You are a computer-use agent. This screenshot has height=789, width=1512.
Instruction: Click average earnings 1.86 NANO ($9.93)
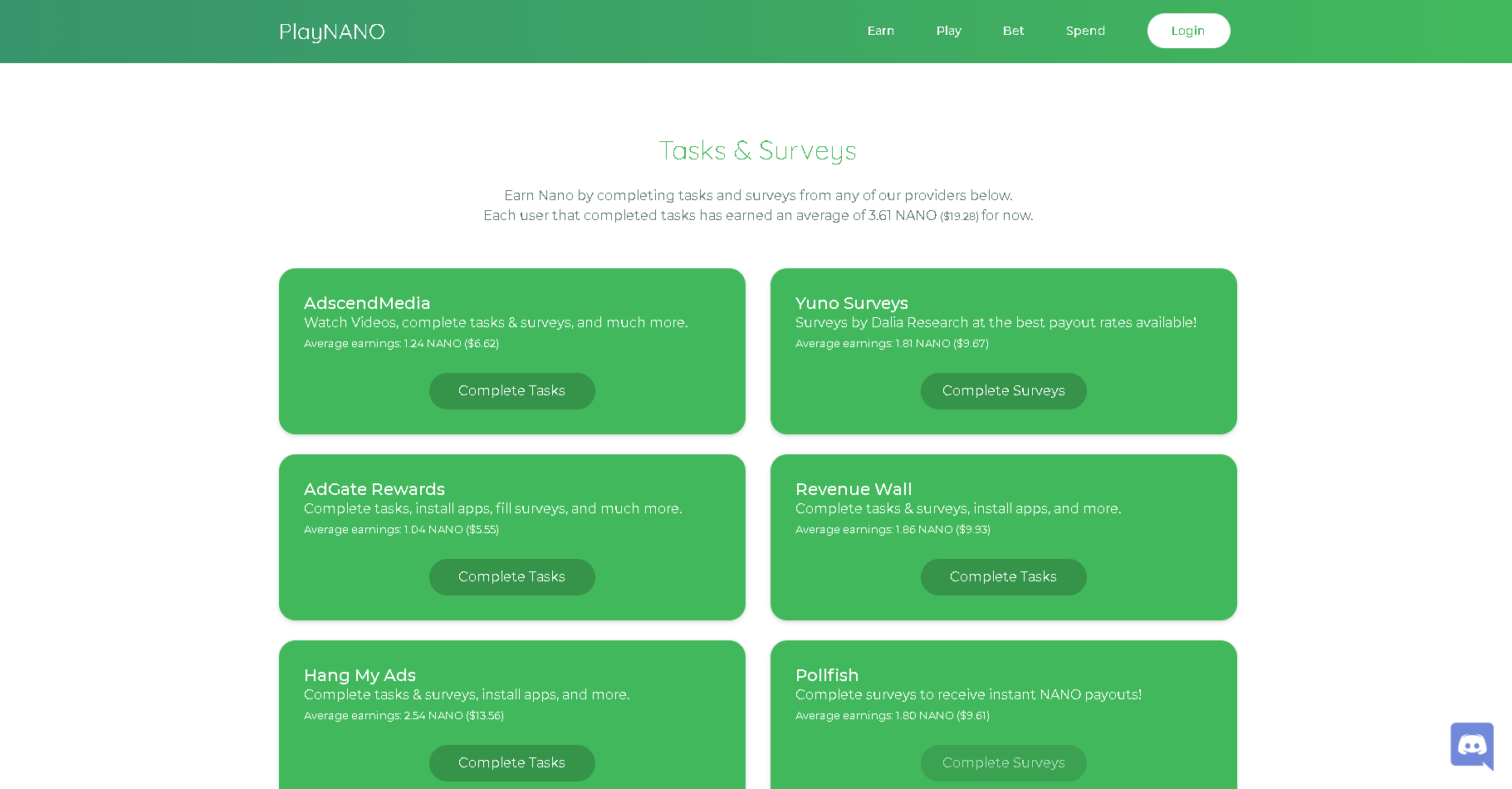tap(893, 530)
